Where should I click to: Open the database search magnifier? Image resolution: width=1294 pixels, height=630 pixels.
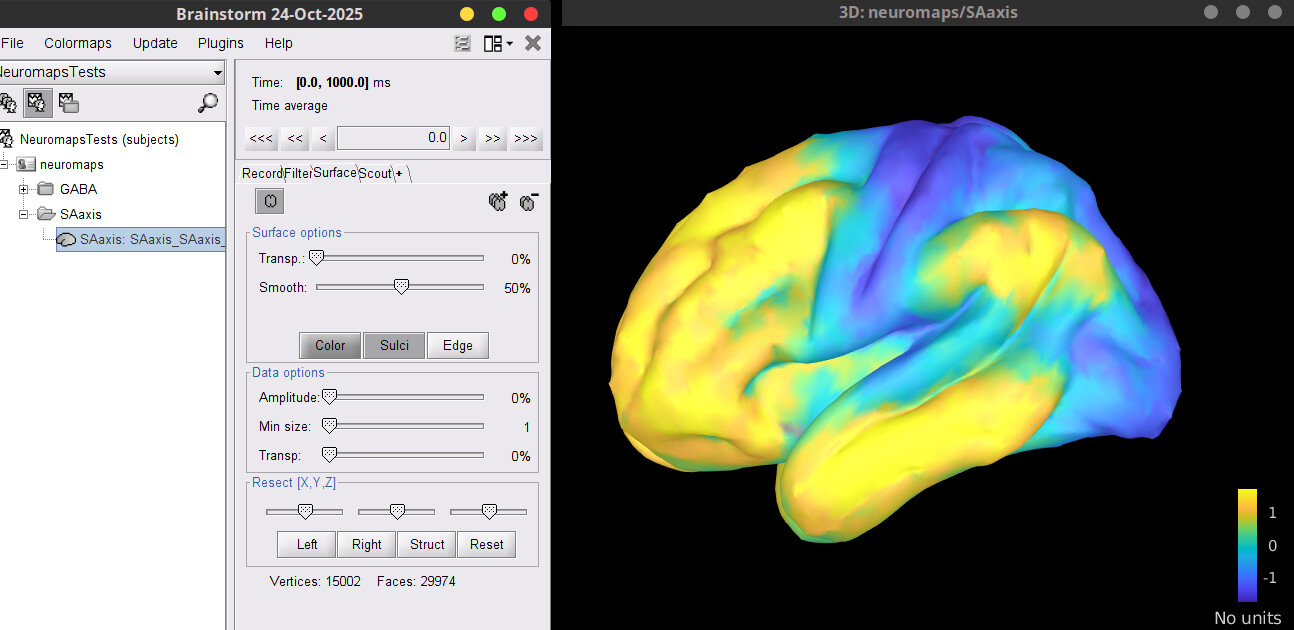point(208,102)
